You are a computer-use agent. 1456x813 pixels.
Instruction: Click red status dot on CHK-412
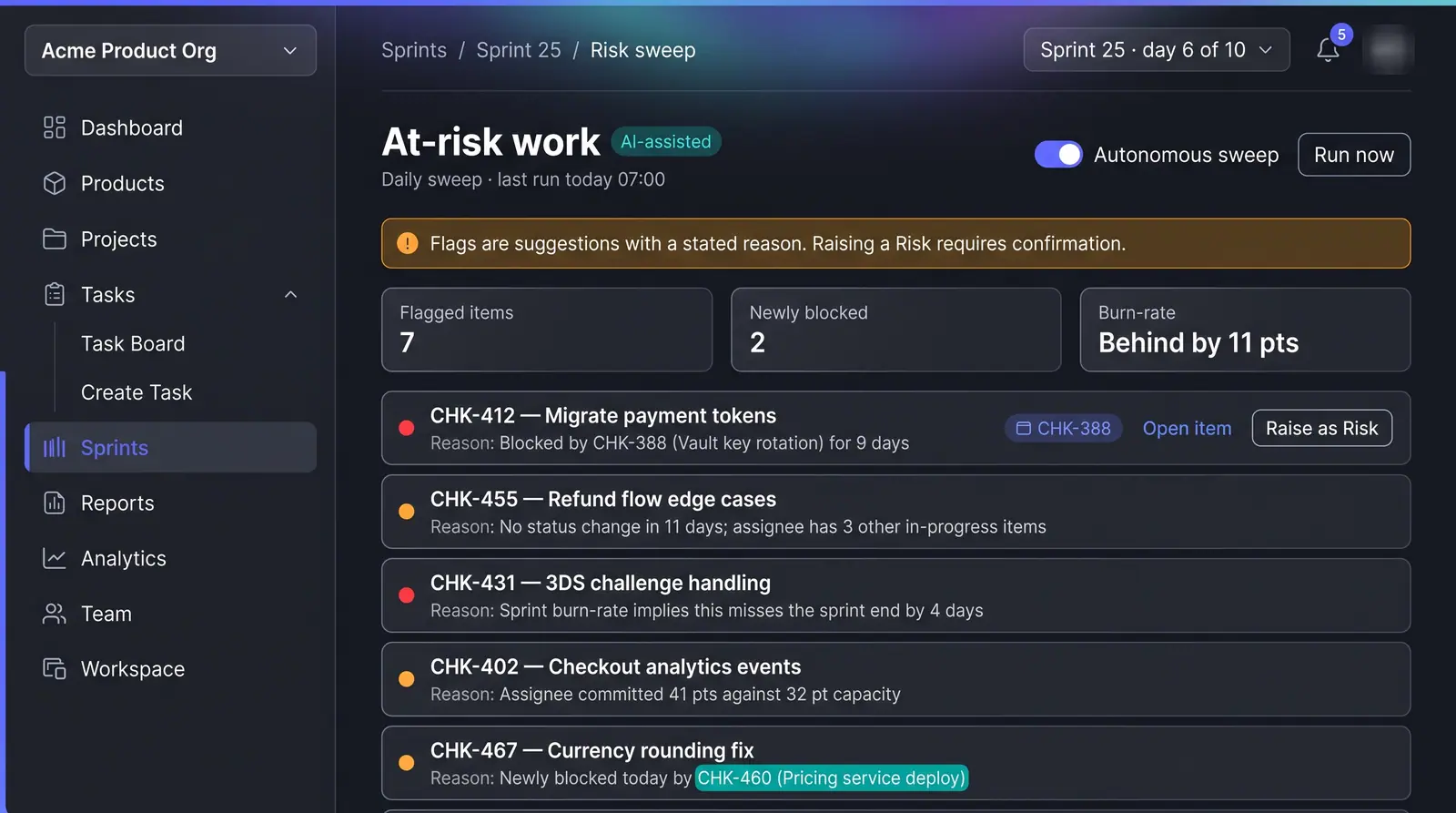click(x=407, y=428)
